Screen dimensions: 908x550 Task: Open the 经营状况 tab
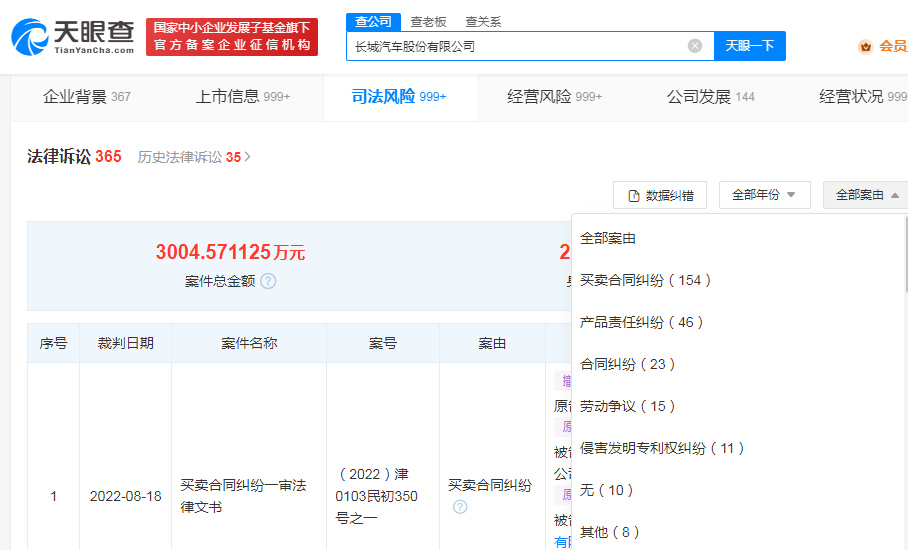point(863,97)
